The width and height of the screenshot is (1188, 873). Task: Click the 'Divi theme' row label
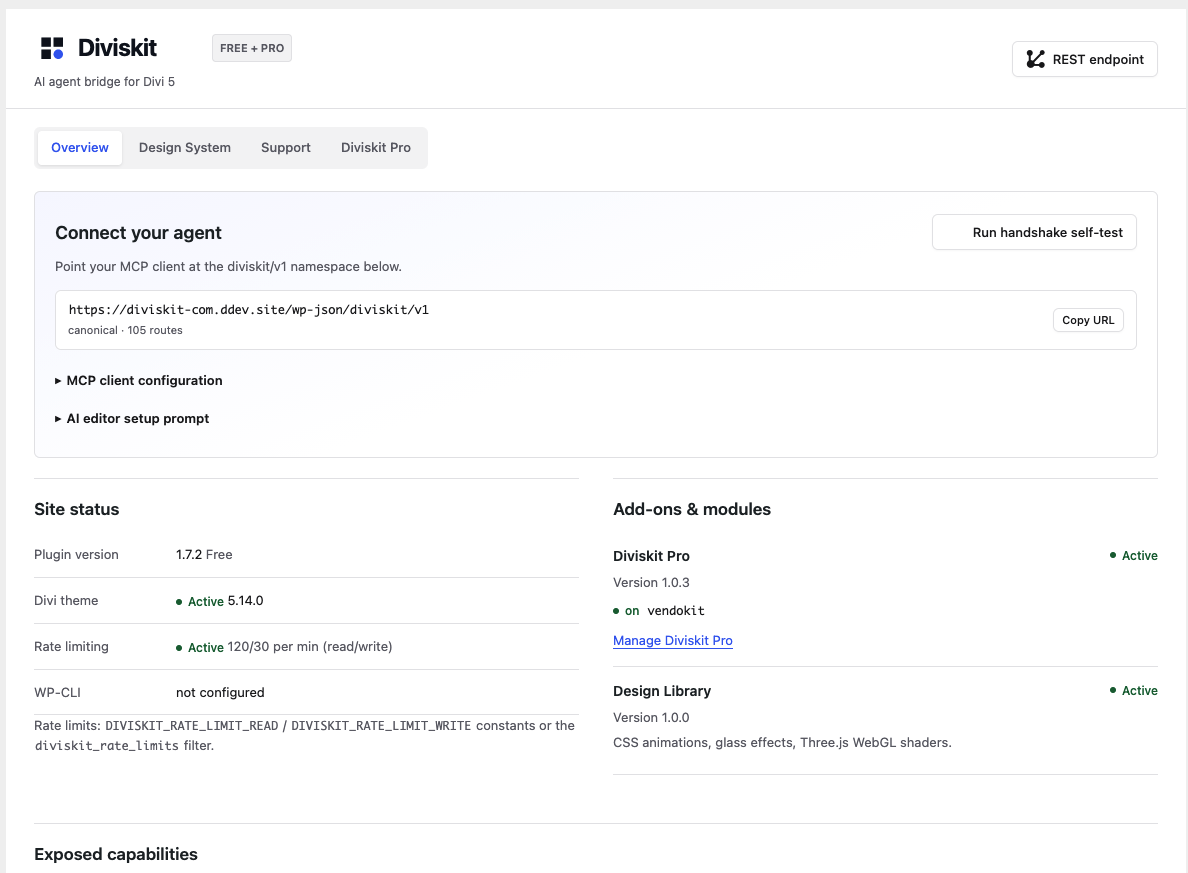[66, 600]
